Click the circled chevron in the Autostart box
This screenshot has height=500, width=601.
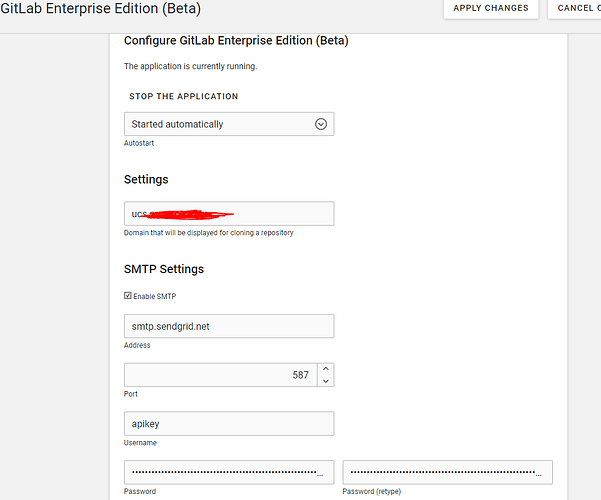321,124
